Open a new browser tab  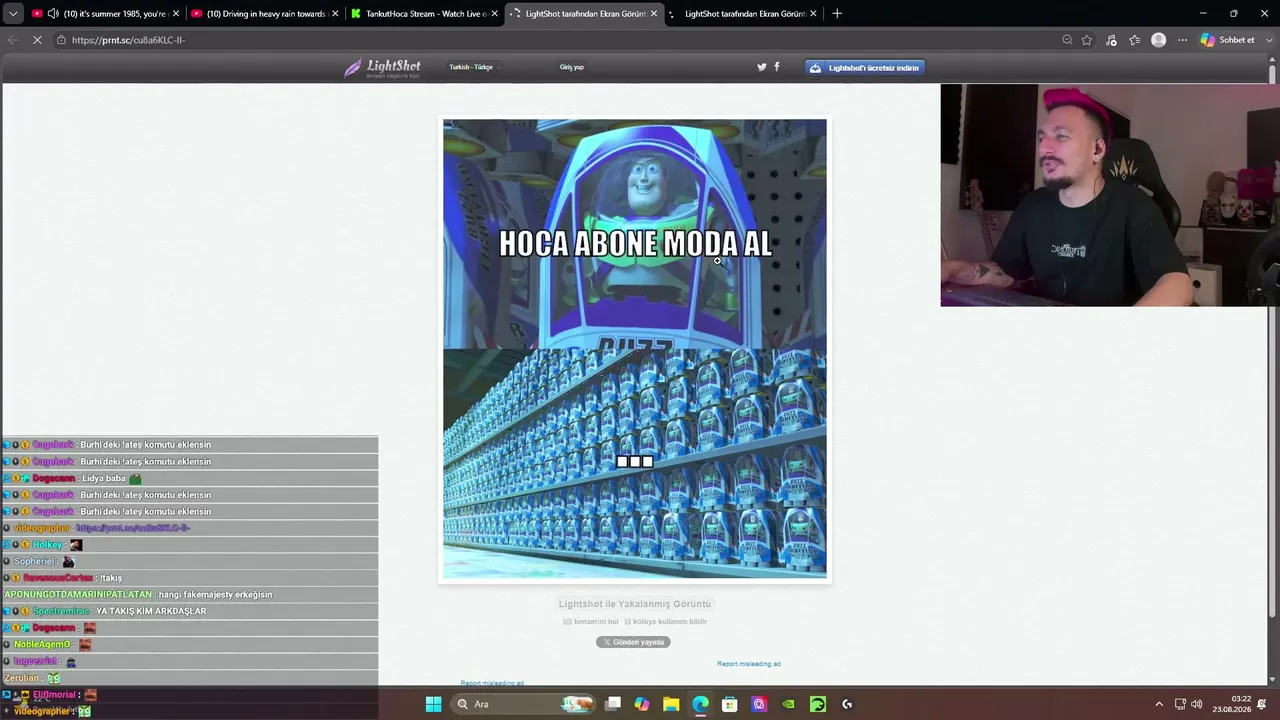(837, 13)
